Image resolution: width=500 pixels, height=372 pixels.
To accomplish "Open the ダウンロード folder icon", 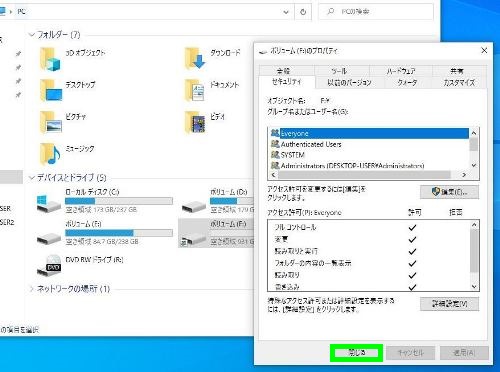I will (195, 58).
